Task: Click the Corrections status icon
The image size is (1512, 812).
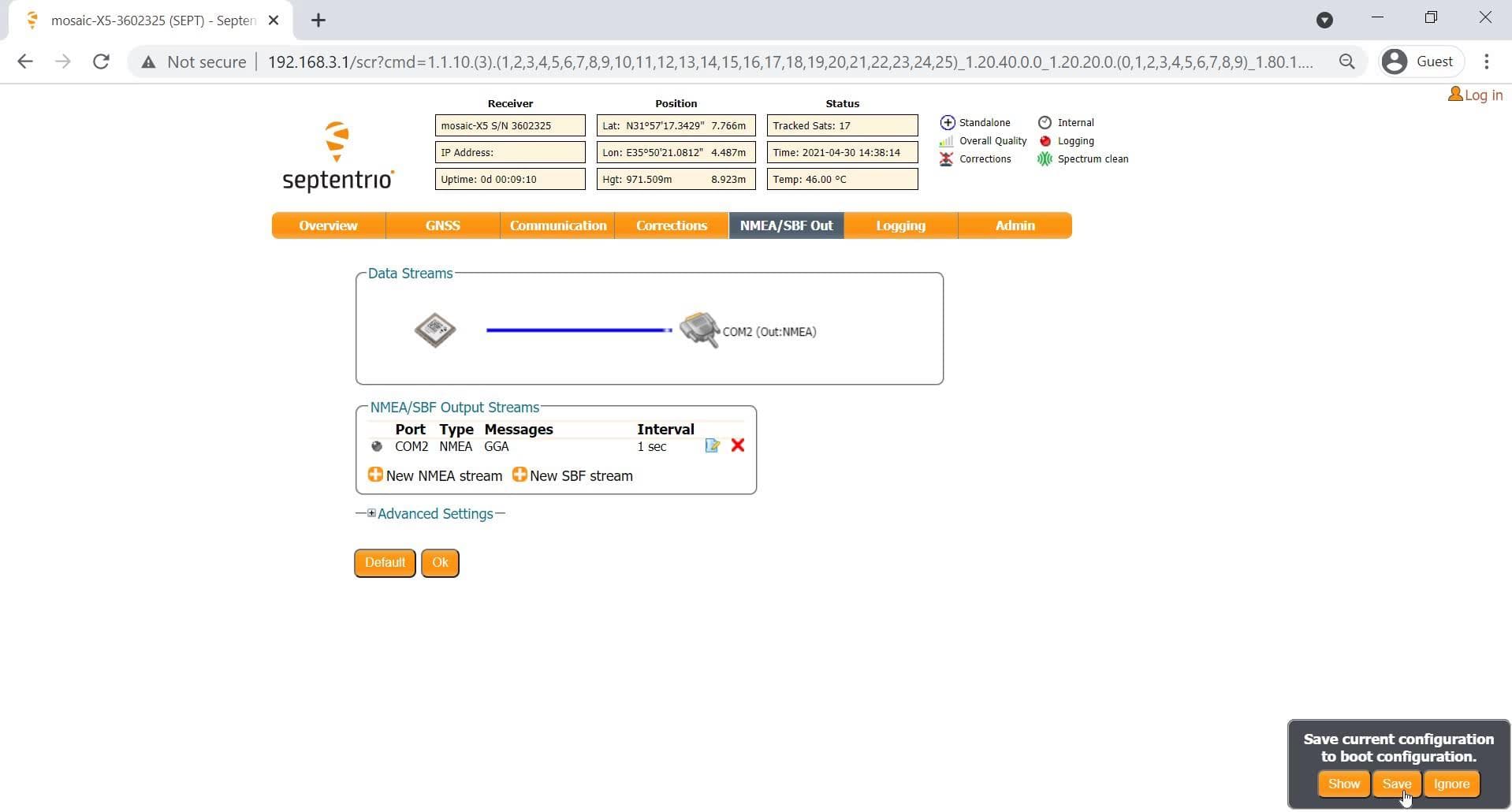Action: click(x=947, y=159)
